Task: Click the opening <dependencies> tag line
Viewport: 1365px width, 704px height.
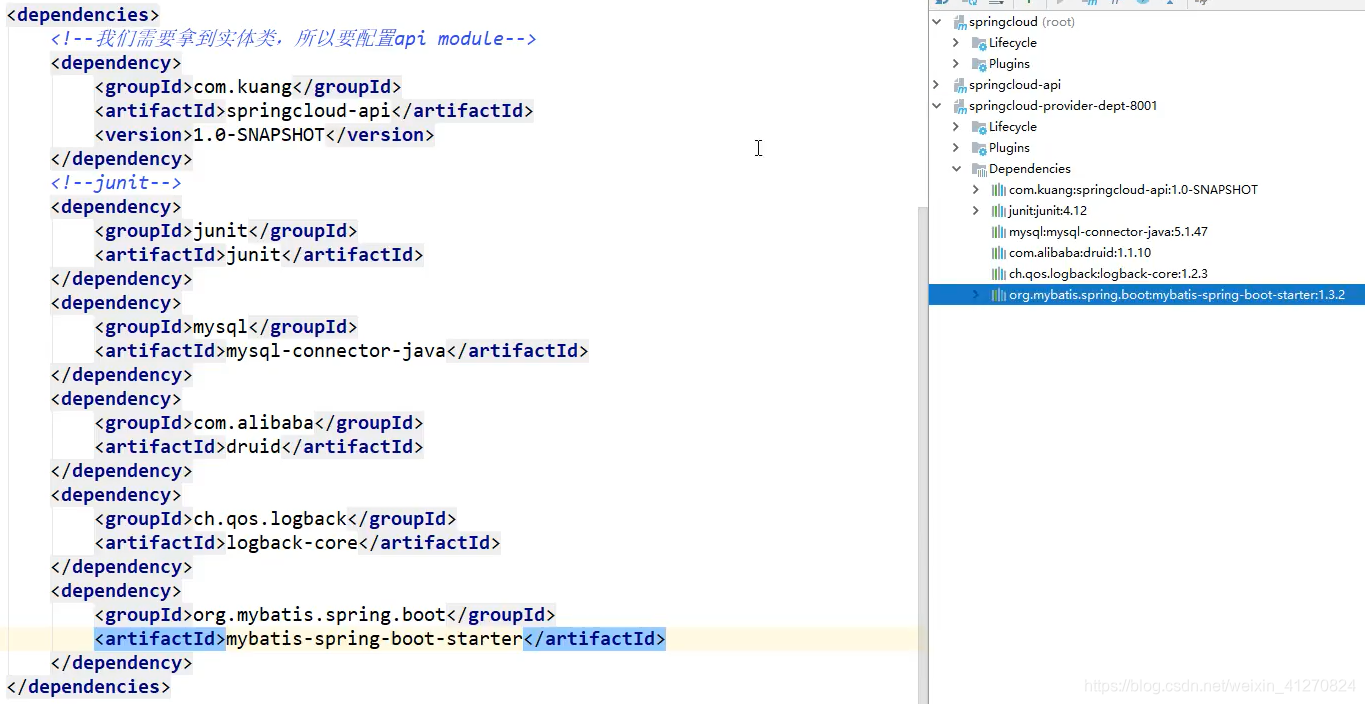Action: coord(83,15)
